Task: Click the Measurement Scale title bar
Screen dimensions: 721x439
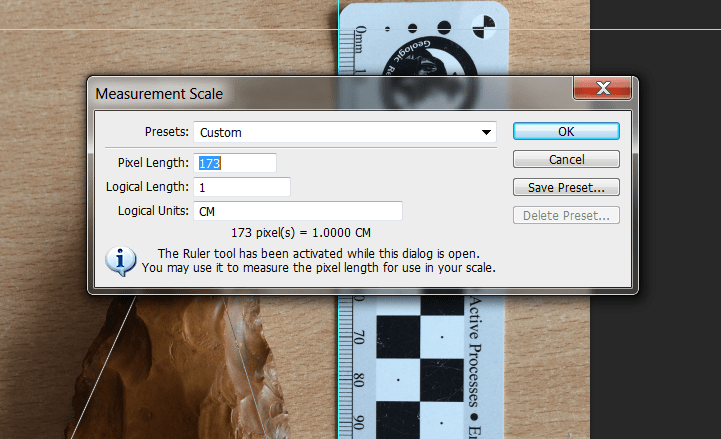Action: (300, 93)
